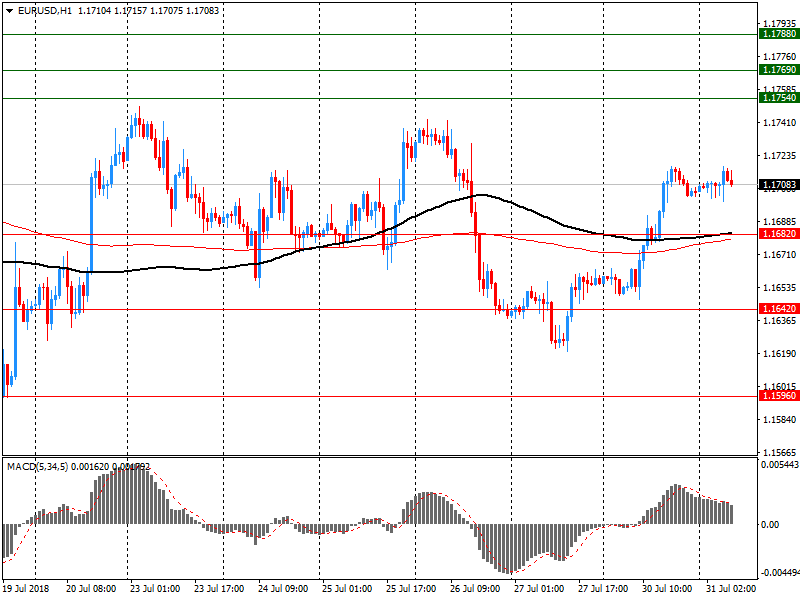Click the 1.15665 price scale value
This screenshot has width=800, height=600.
click(778, 453)
